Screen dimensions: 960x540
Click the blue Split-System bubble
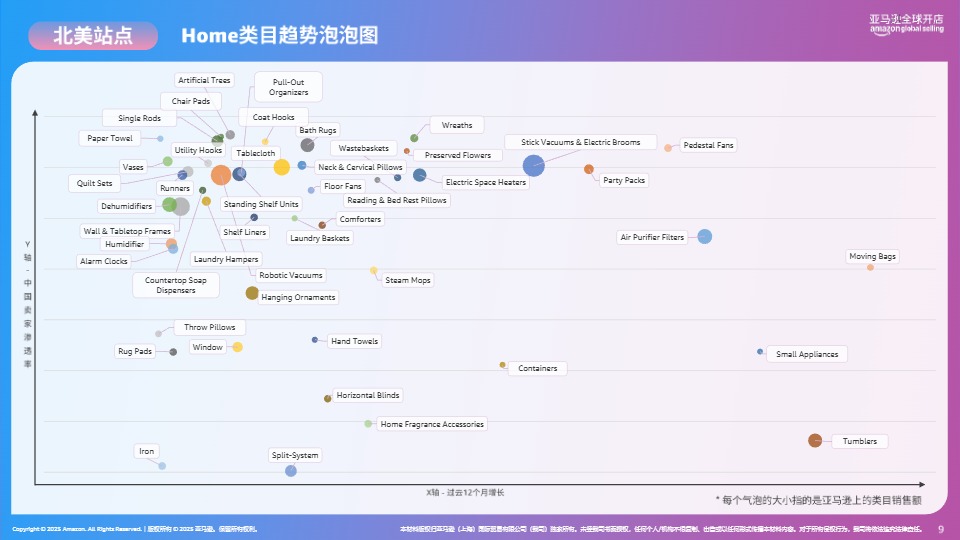tap(291, 471)
